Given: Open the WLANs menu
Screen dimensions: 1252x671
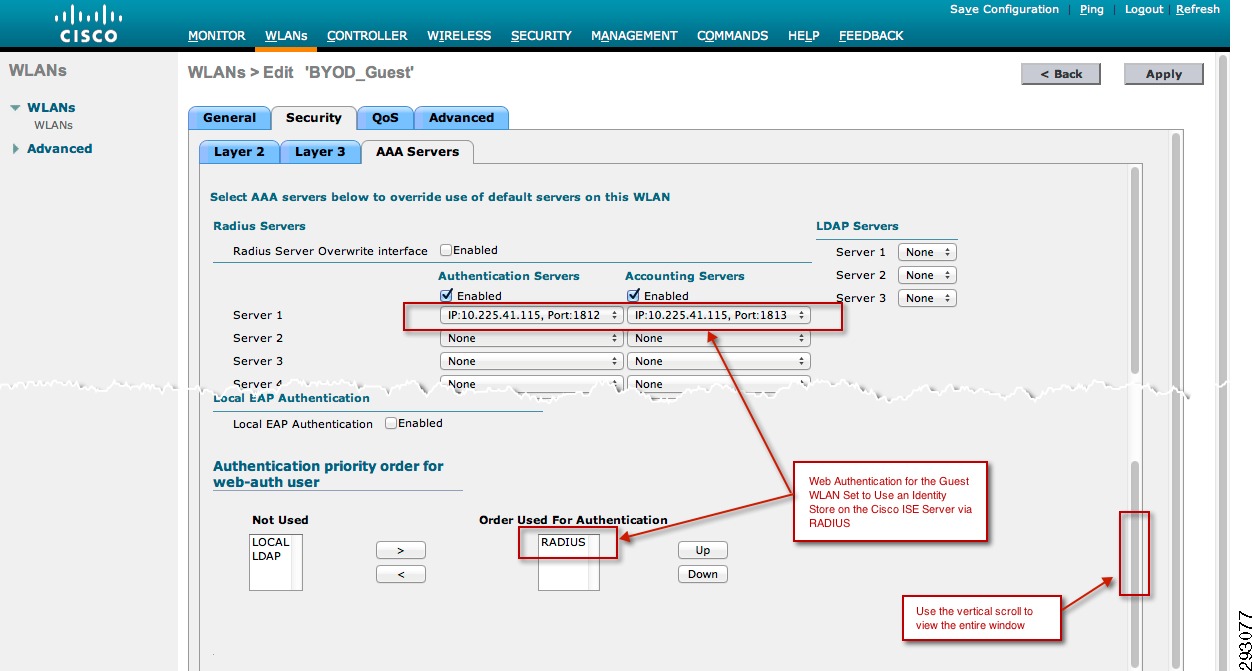Looking at the screenshot, I should [x=286, y=35].
